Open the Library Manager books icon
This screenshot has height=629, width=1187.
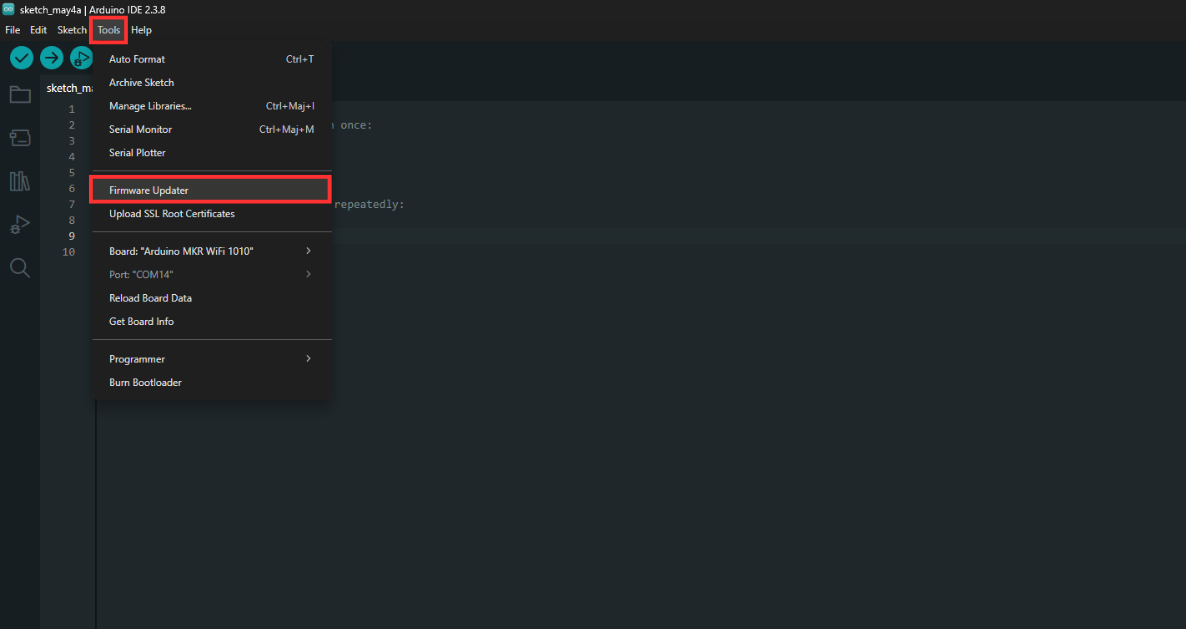20,181
